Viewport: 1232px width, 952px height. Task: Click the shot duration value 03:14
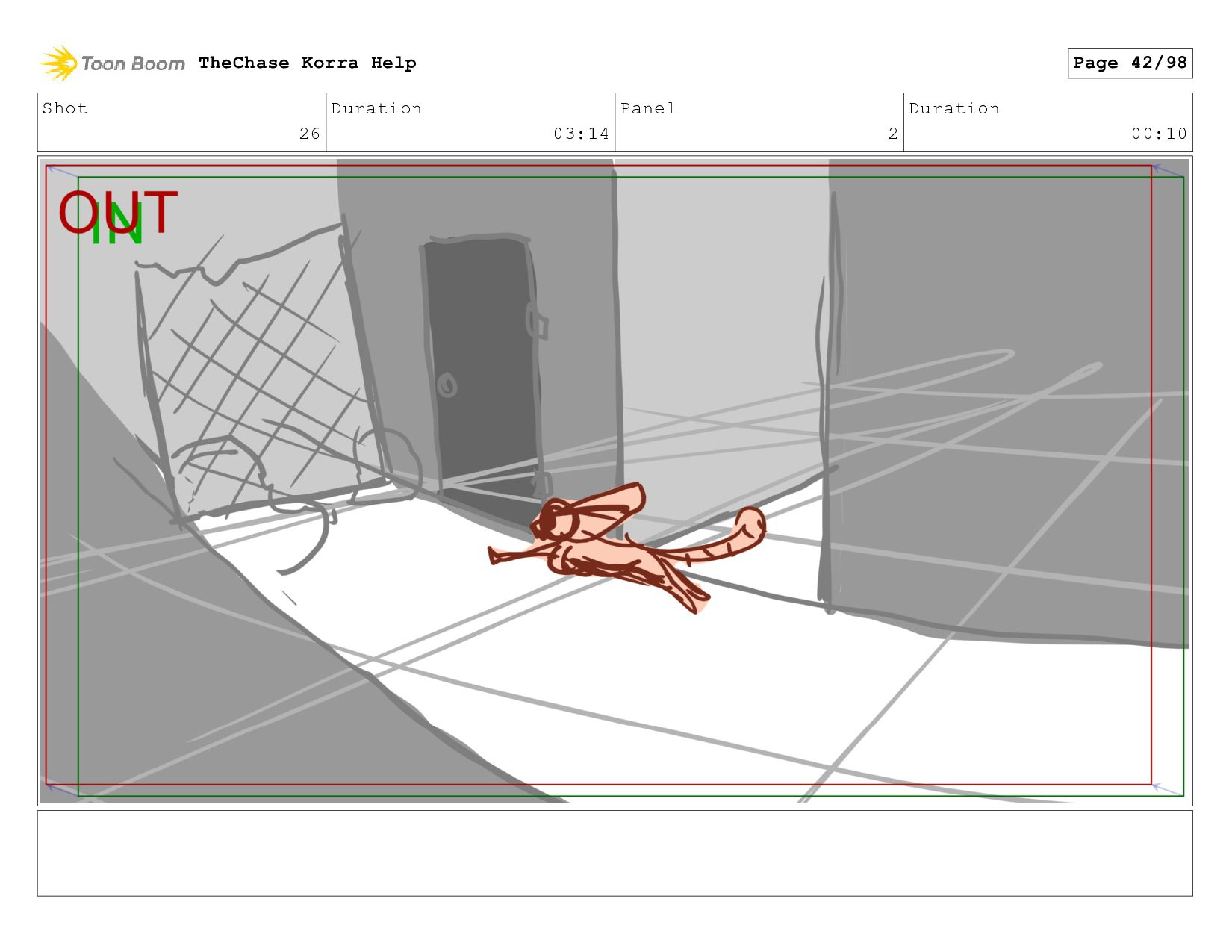coord(581,134)
